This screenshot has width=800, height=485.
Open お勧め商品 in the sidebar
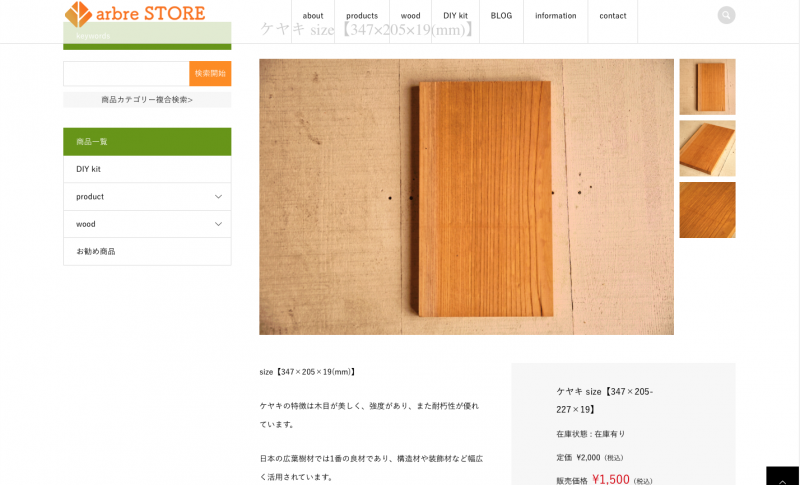[x=147, y=251]
